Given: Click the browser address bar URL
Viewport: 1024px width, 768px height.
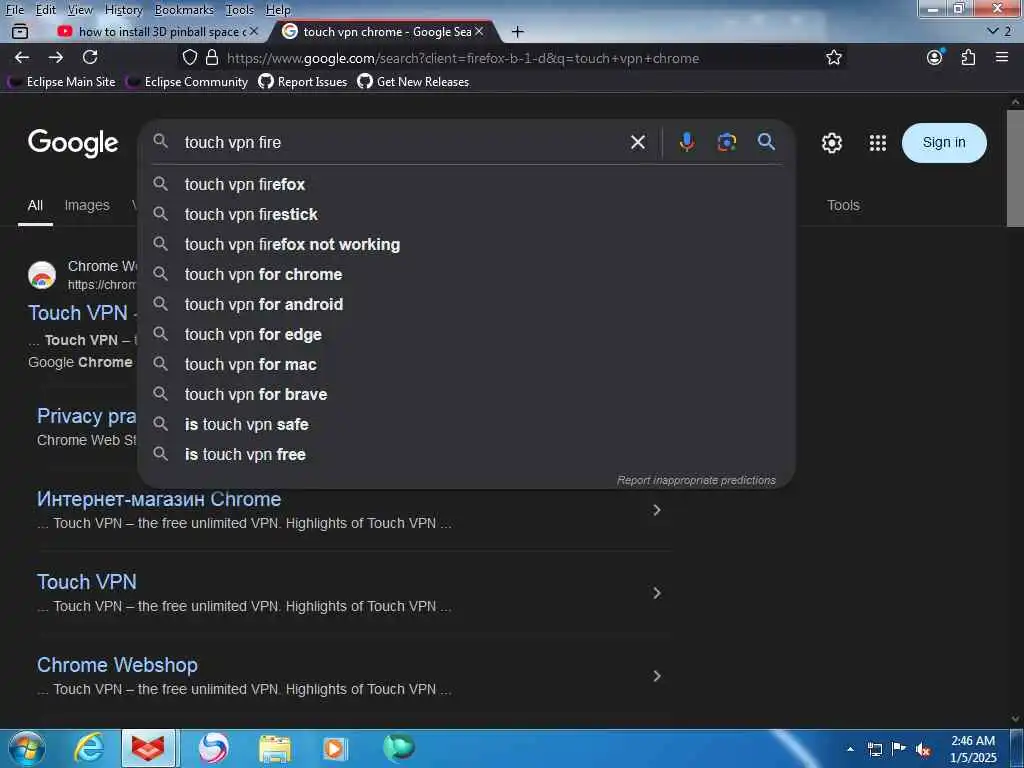Looking at the screenshot, I should point(463,58).
